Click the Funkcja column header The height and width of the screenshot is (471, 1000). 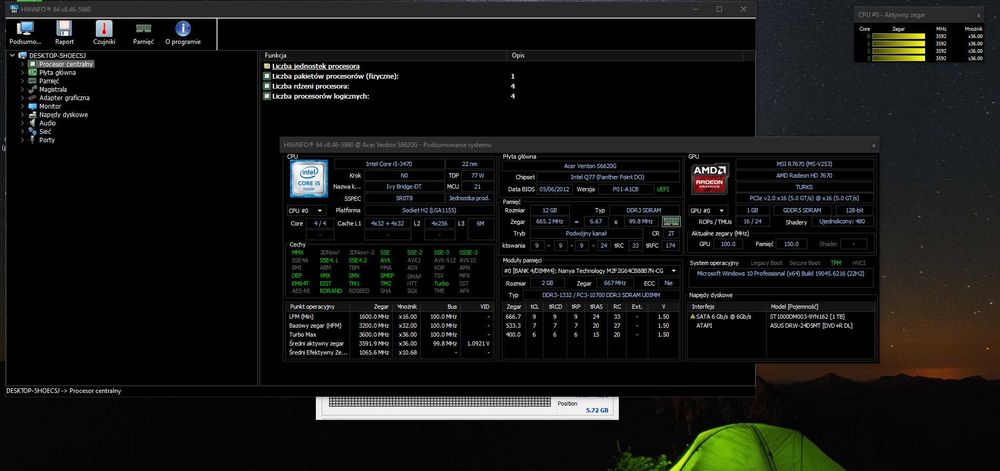pyautogui.click(x=384, y=55)
